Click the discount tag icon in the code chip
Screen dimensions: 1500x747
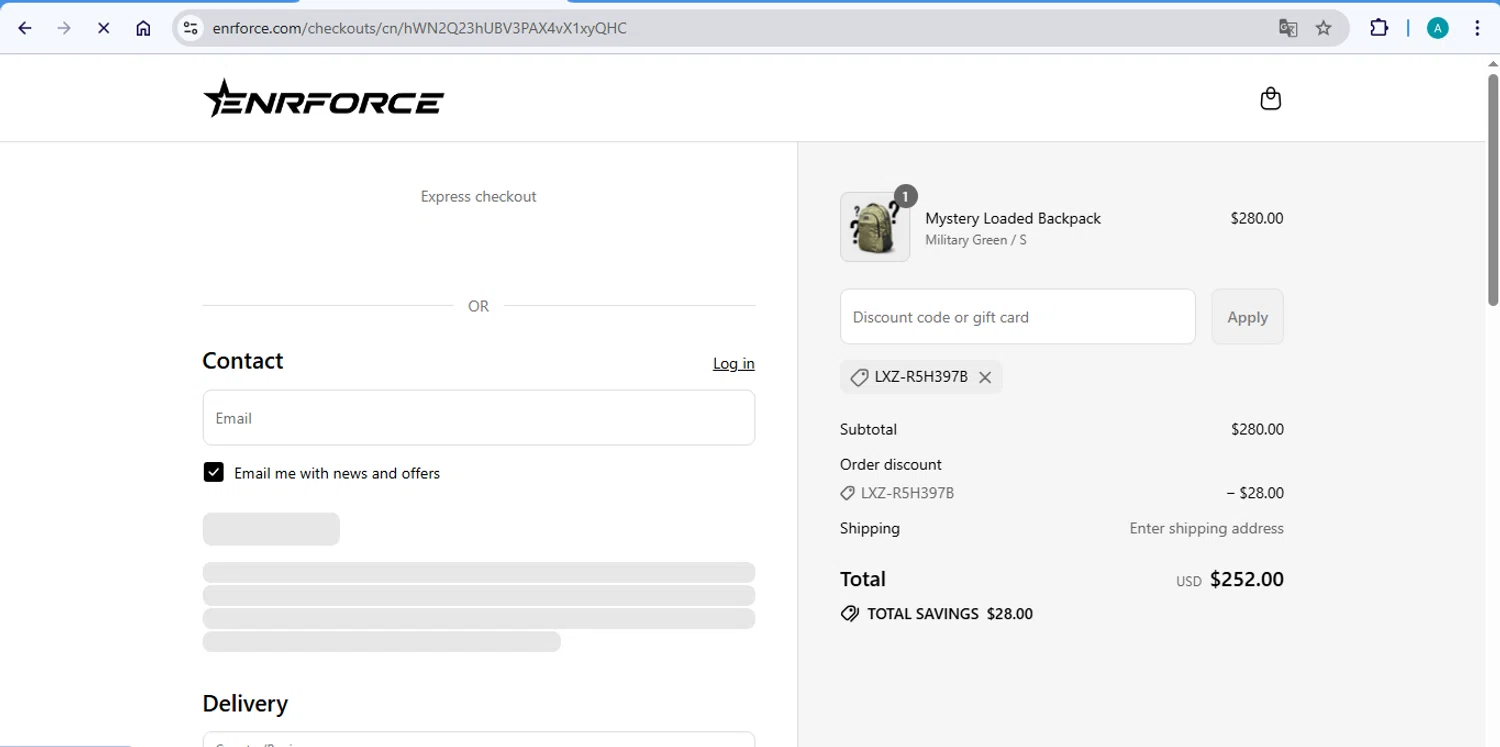(858, 377)
